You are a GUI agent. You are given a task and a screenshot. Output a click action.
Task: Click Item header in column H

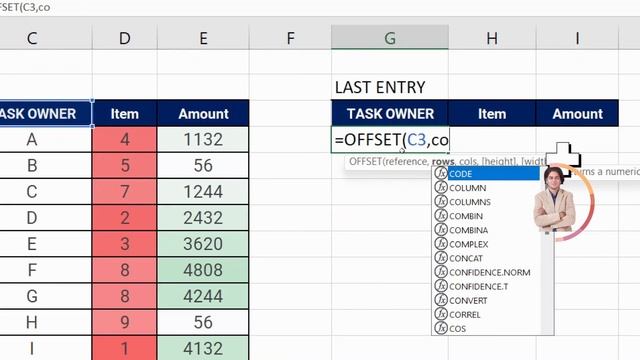[492, 113]
